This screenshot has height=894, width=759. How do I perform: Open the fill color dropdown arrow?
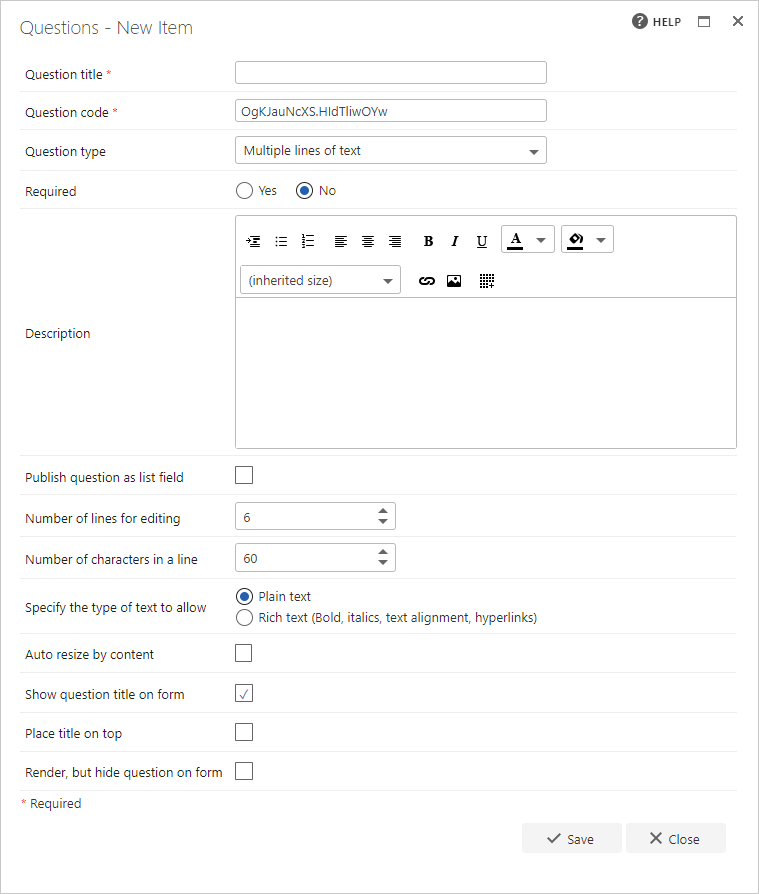[x=601, y=240]
